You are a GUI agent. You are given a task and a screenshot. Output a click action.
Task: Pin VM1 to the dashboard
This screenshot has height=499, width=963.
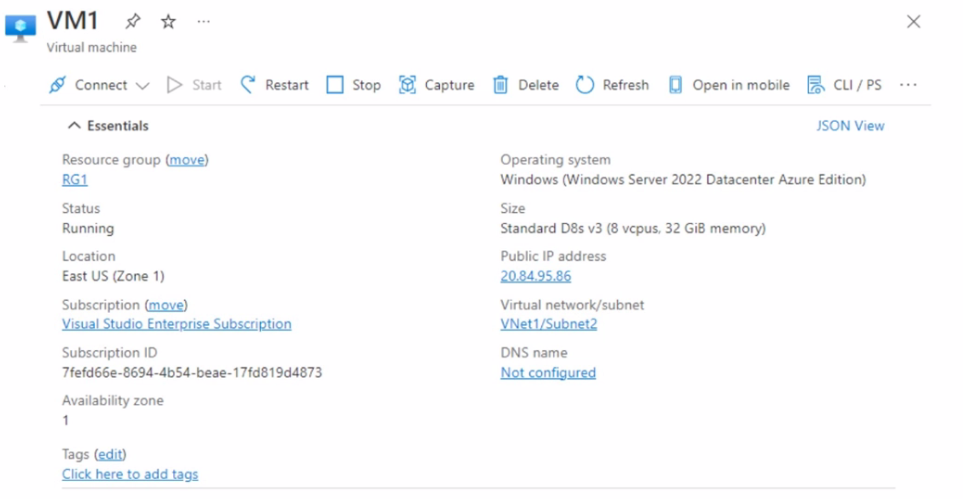[x=133, y=22]
